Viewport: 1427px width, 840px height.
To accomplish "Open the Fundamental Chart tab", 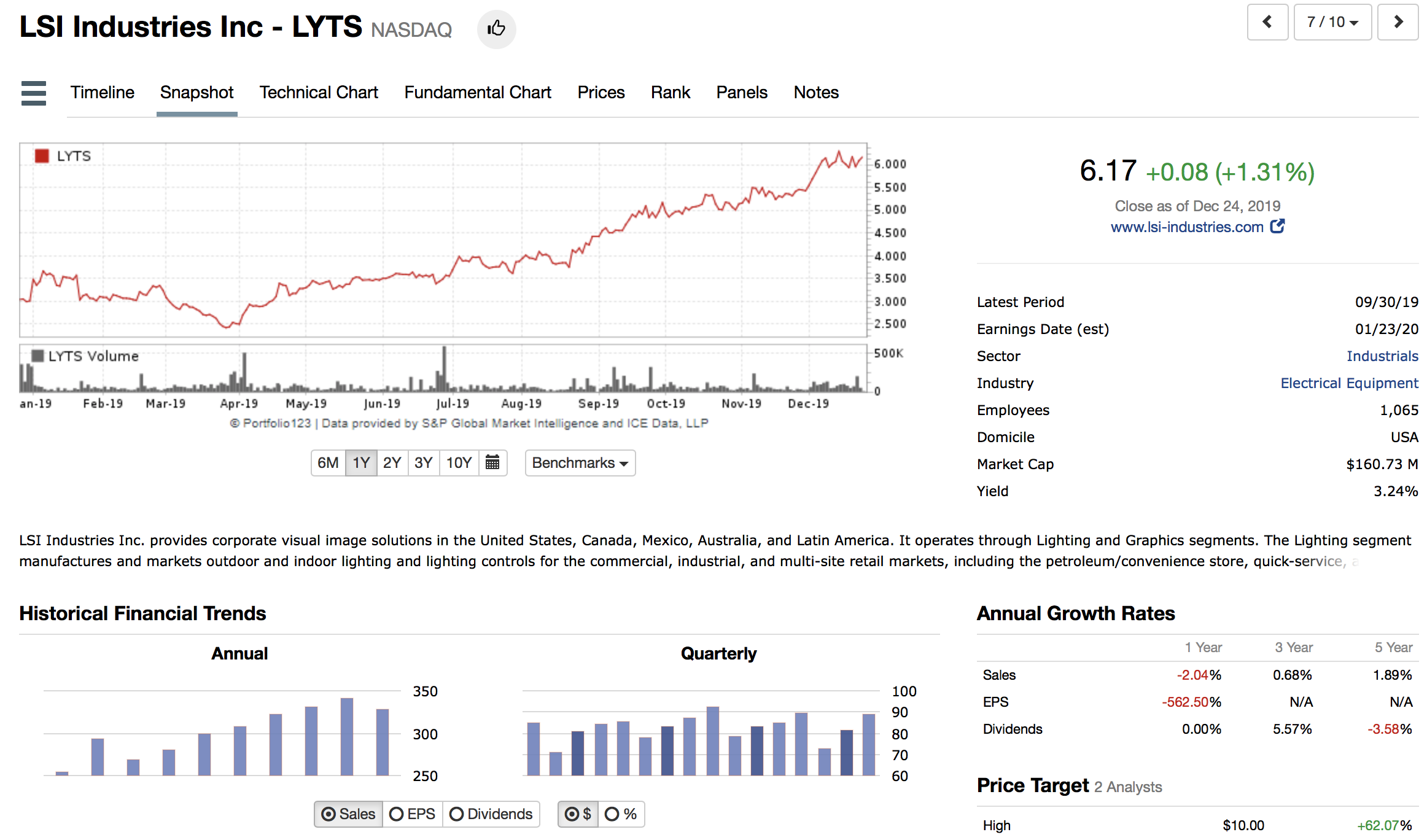I will click(477, 93).
